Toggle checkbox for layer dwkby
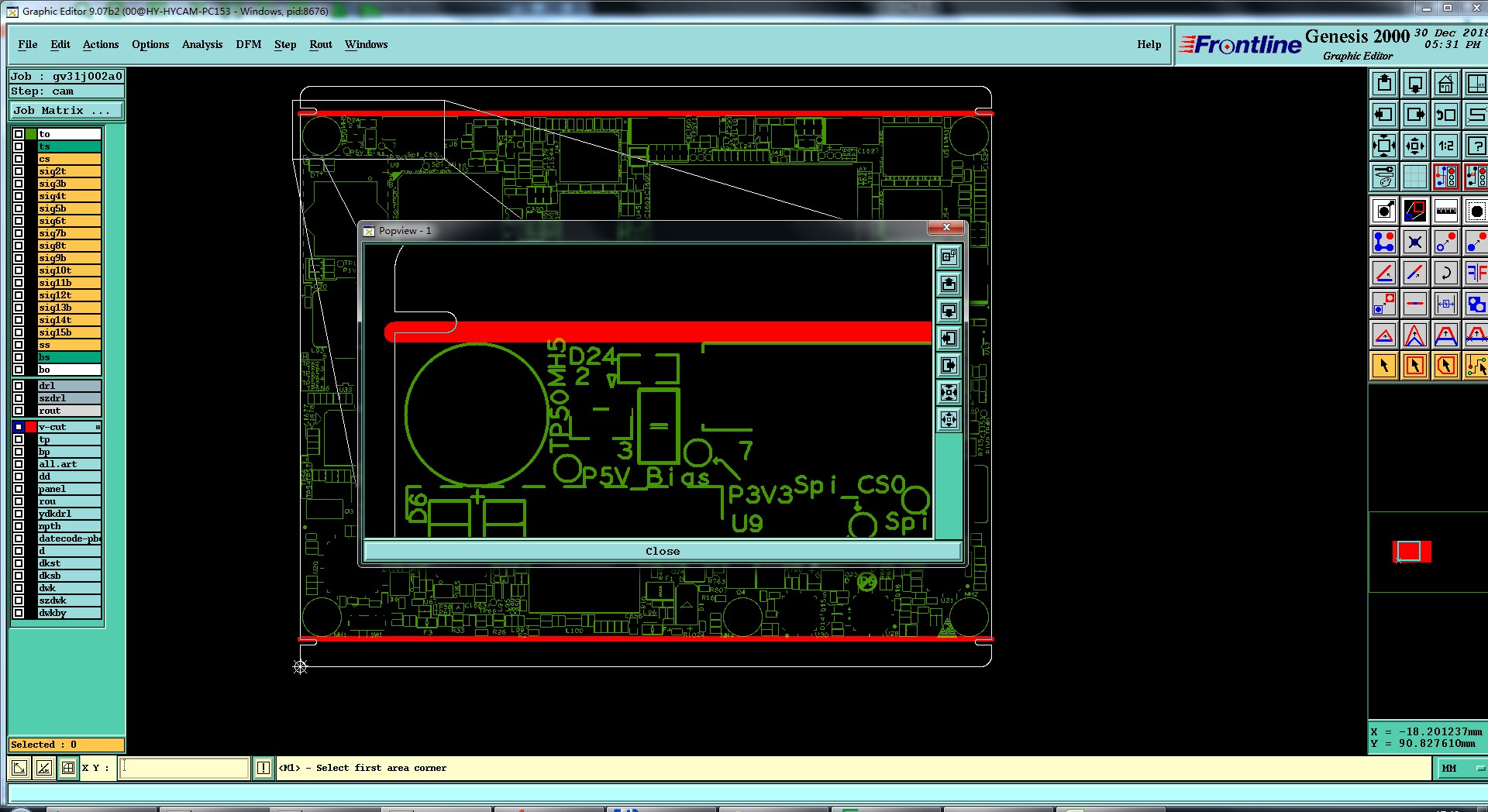The image size is (1488, 812). click(19, 613)
